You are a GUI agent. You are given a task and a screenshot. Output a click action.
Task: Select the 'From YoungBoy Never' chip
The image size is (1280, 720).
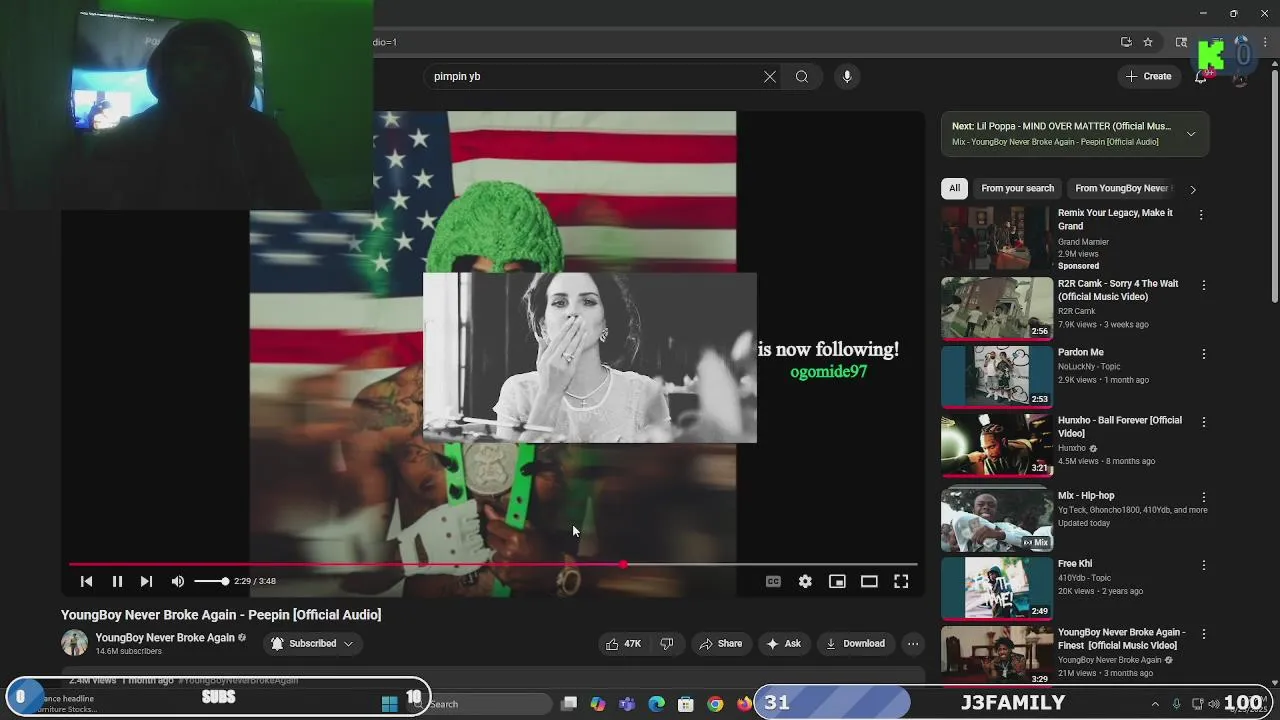1123,188
